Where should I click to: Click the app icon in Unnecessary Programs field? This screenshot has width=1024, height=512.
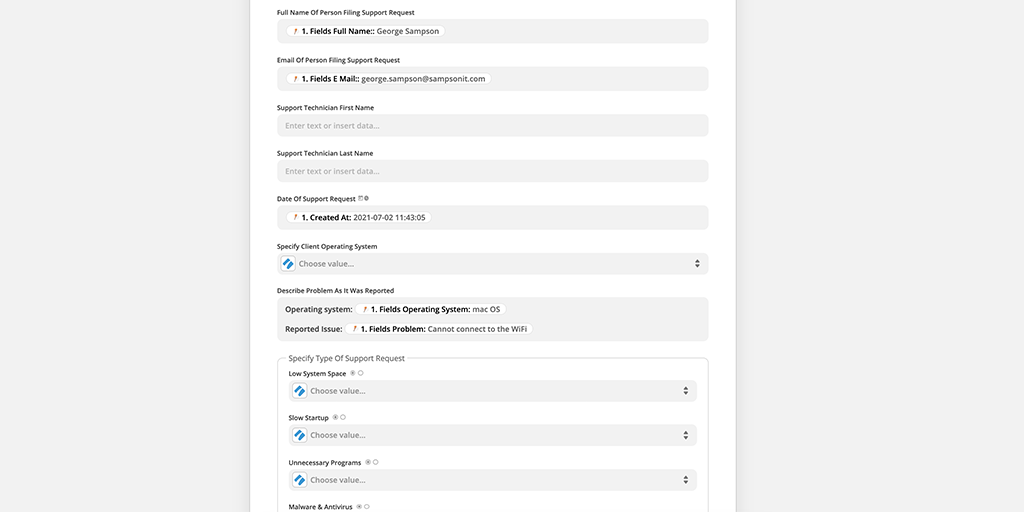(300, 480)
